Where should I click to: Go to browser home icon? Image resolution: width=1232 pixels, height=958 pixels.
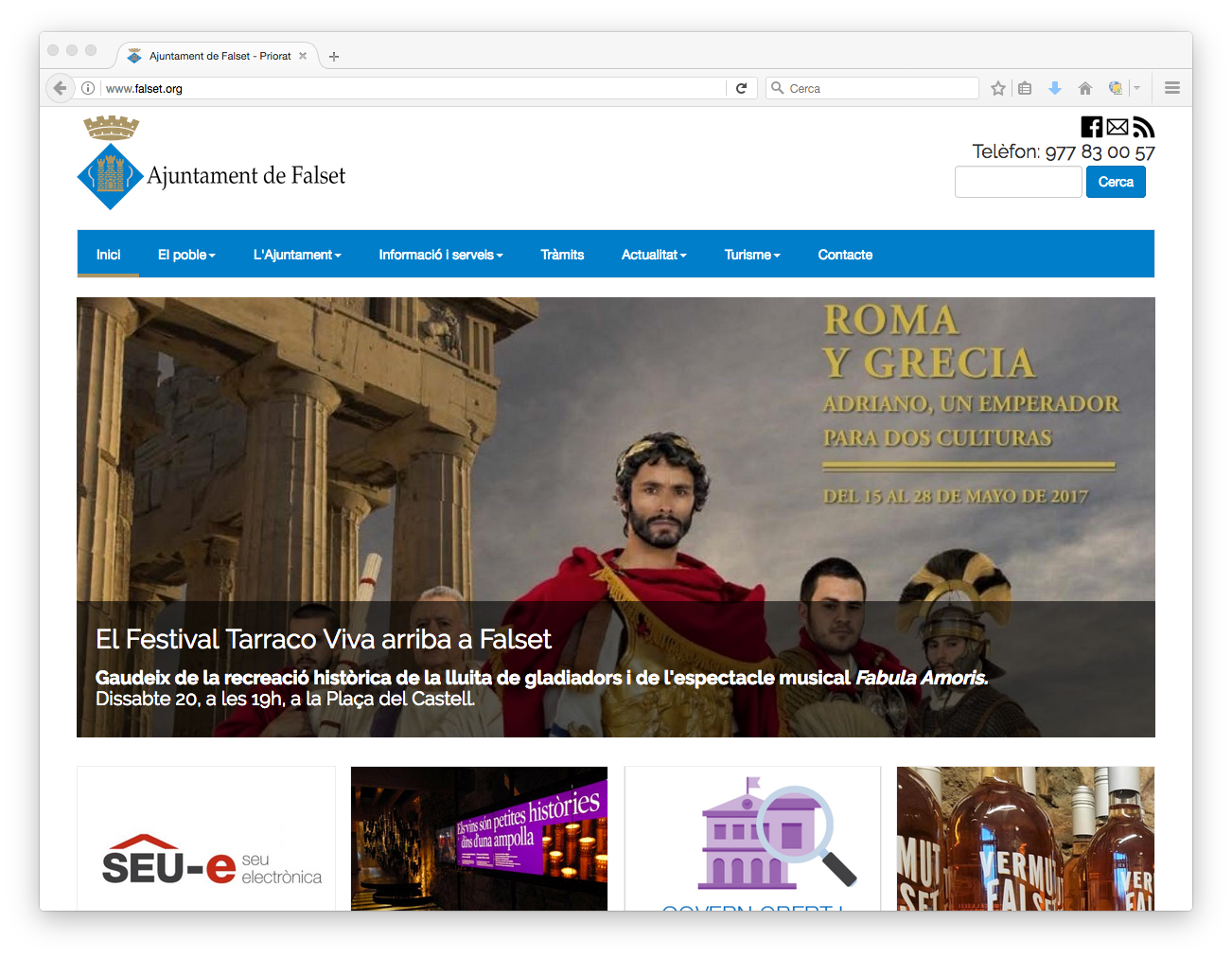point(1085,88)
